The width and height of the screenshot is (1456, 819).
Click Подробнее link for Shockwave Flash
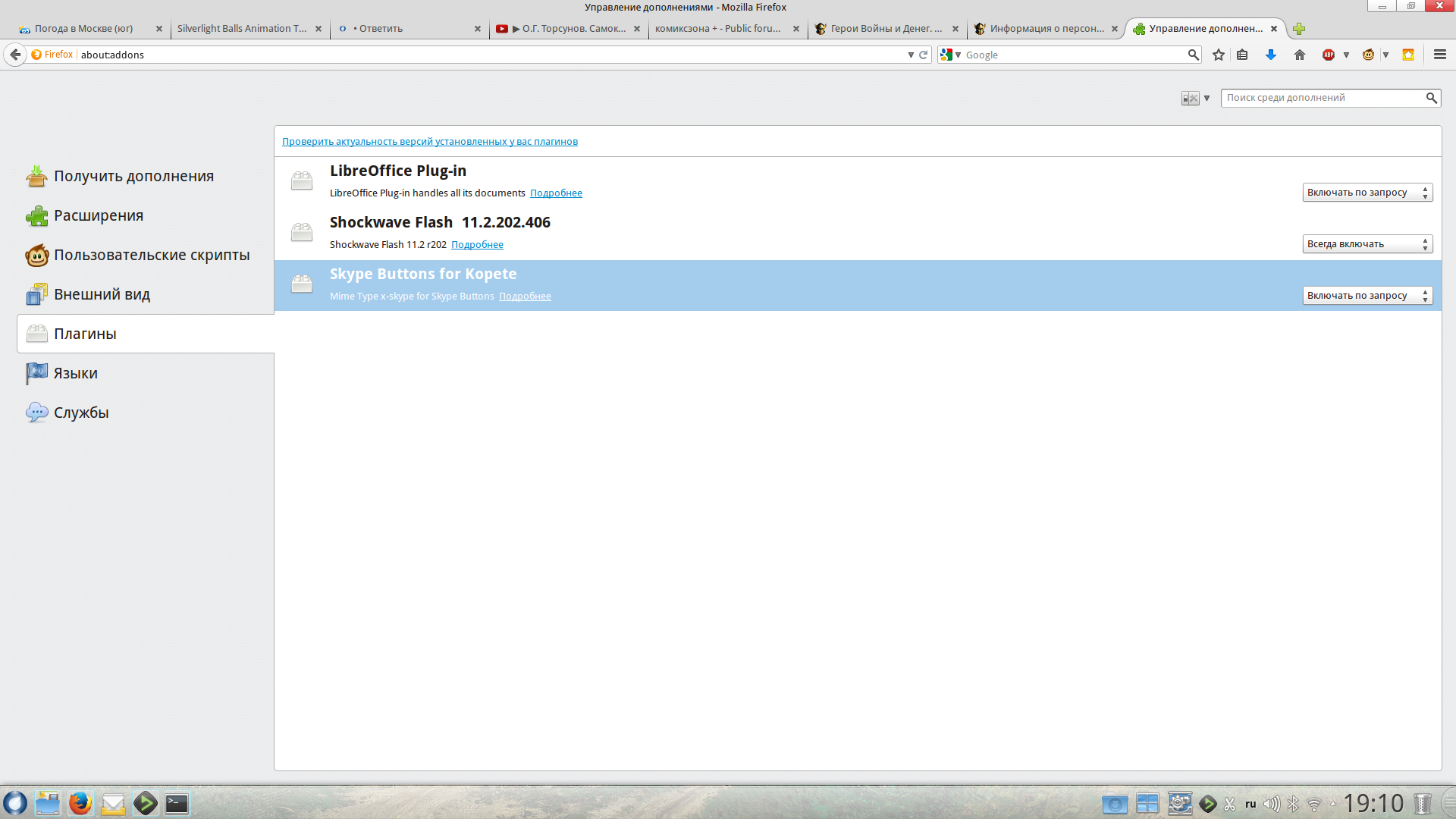[477, 245]
